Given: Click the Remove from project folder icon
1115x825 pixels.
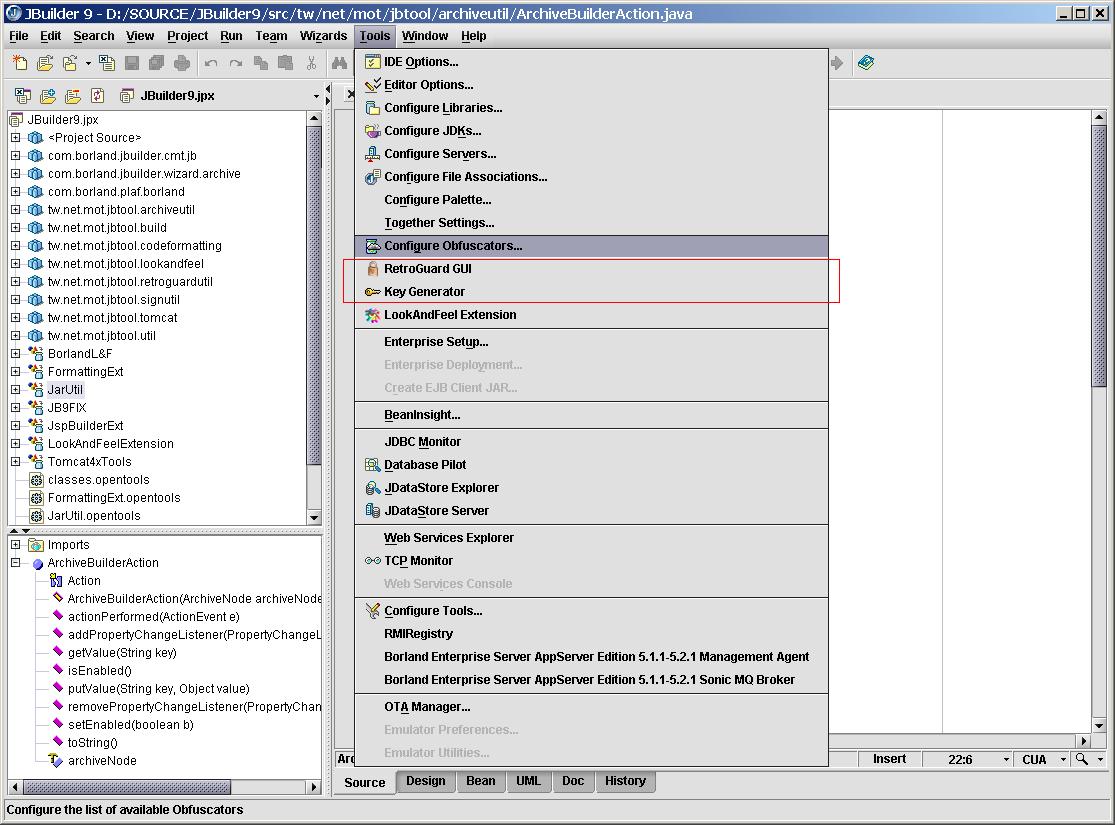Looking at the screenshot, I should 72,96.
